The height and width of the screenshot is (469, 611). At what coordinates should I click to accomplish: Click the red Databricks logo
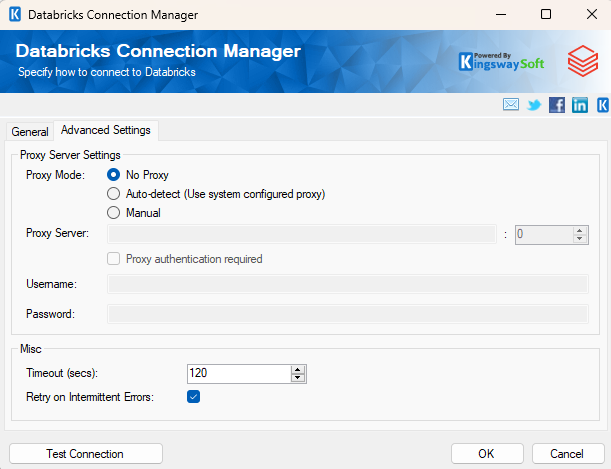pos(583,61)
